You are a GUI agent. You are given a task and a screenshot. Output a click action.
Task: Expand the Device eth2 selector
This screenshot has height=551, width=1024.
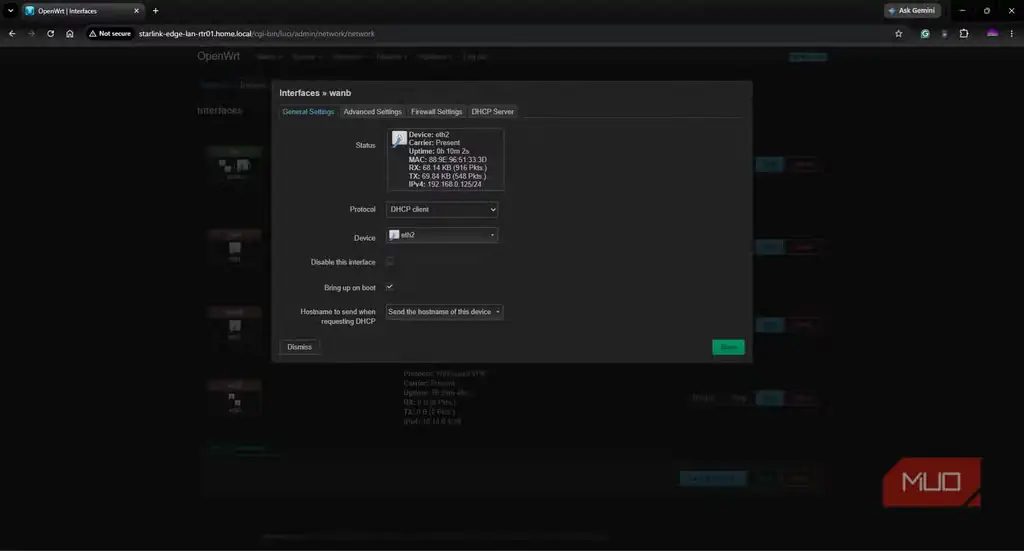[x=442, y=235]
